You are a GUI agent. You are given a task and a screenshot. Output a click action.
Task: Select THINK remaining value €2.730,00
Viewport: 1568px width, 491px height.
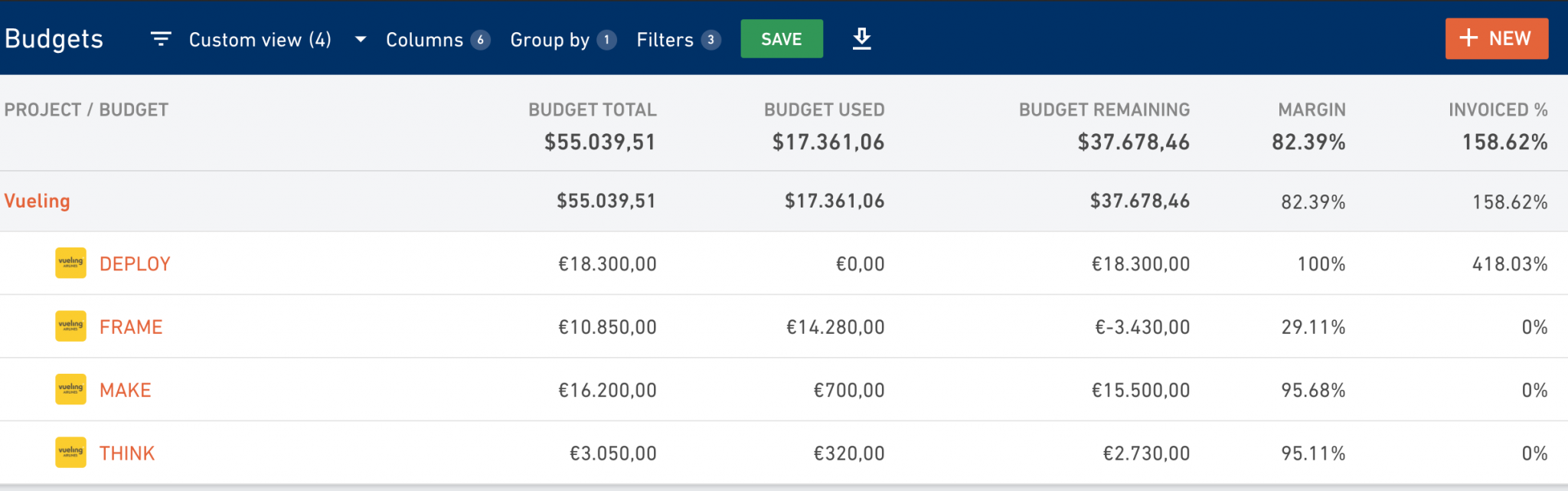click(x=1146, y=453)
